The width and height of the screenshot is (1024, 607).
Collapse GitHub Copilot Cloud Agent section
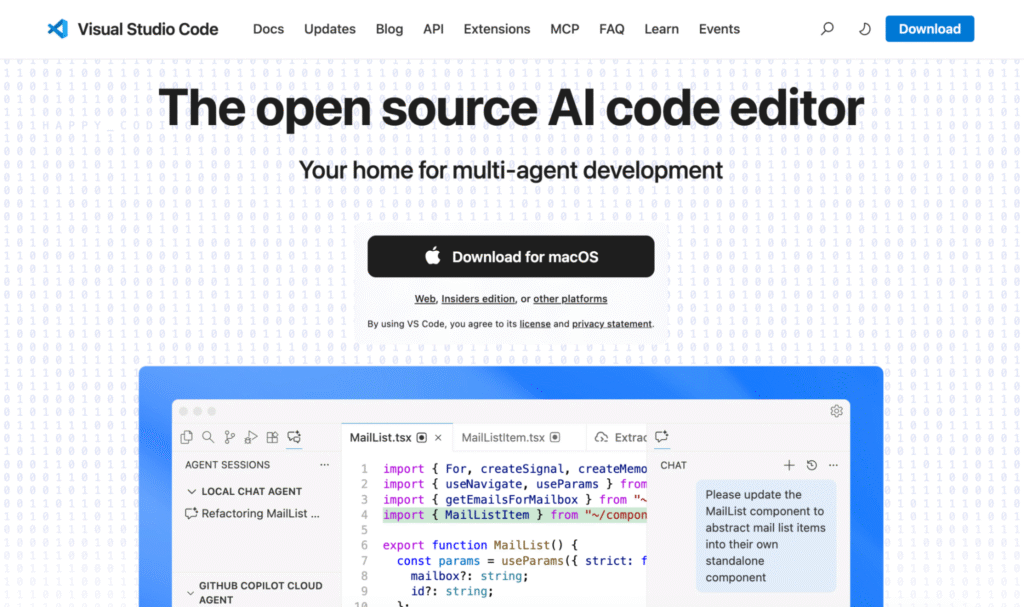[190, 593]
